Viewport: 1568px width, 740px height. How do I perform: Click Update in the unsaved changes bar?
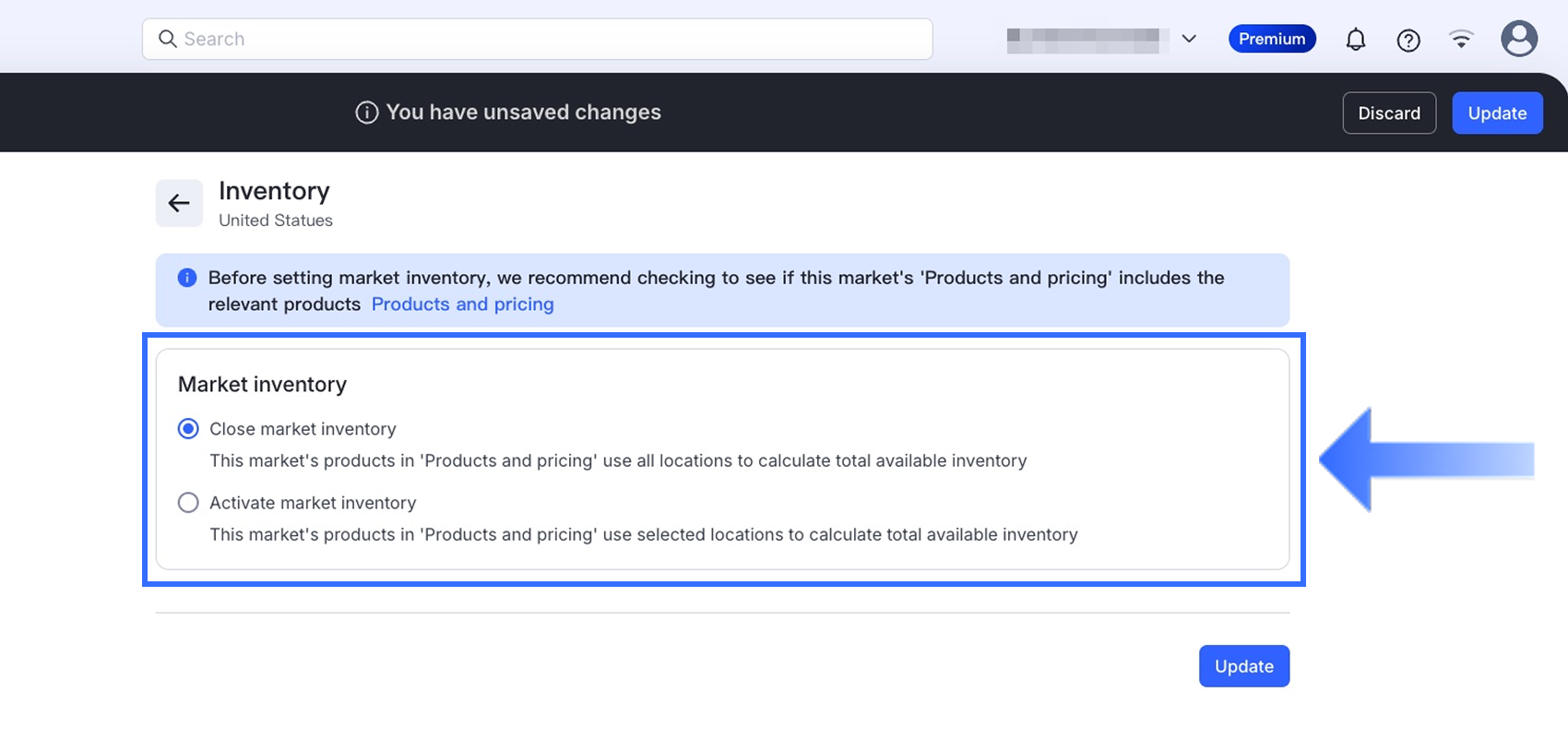[1496, 113]
